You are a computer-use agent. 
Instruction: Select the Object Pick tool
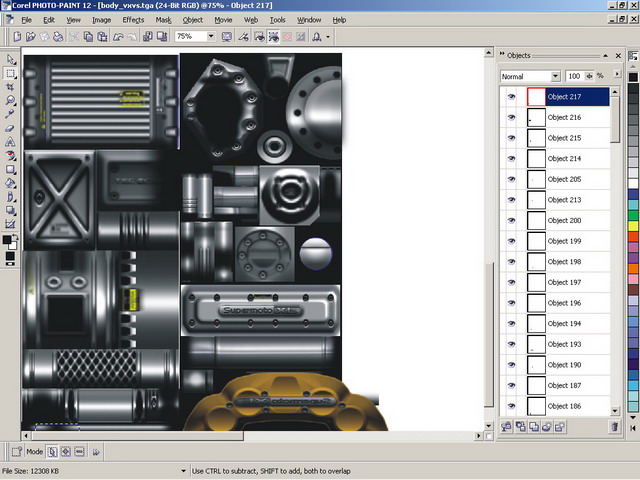pos(10,59)
